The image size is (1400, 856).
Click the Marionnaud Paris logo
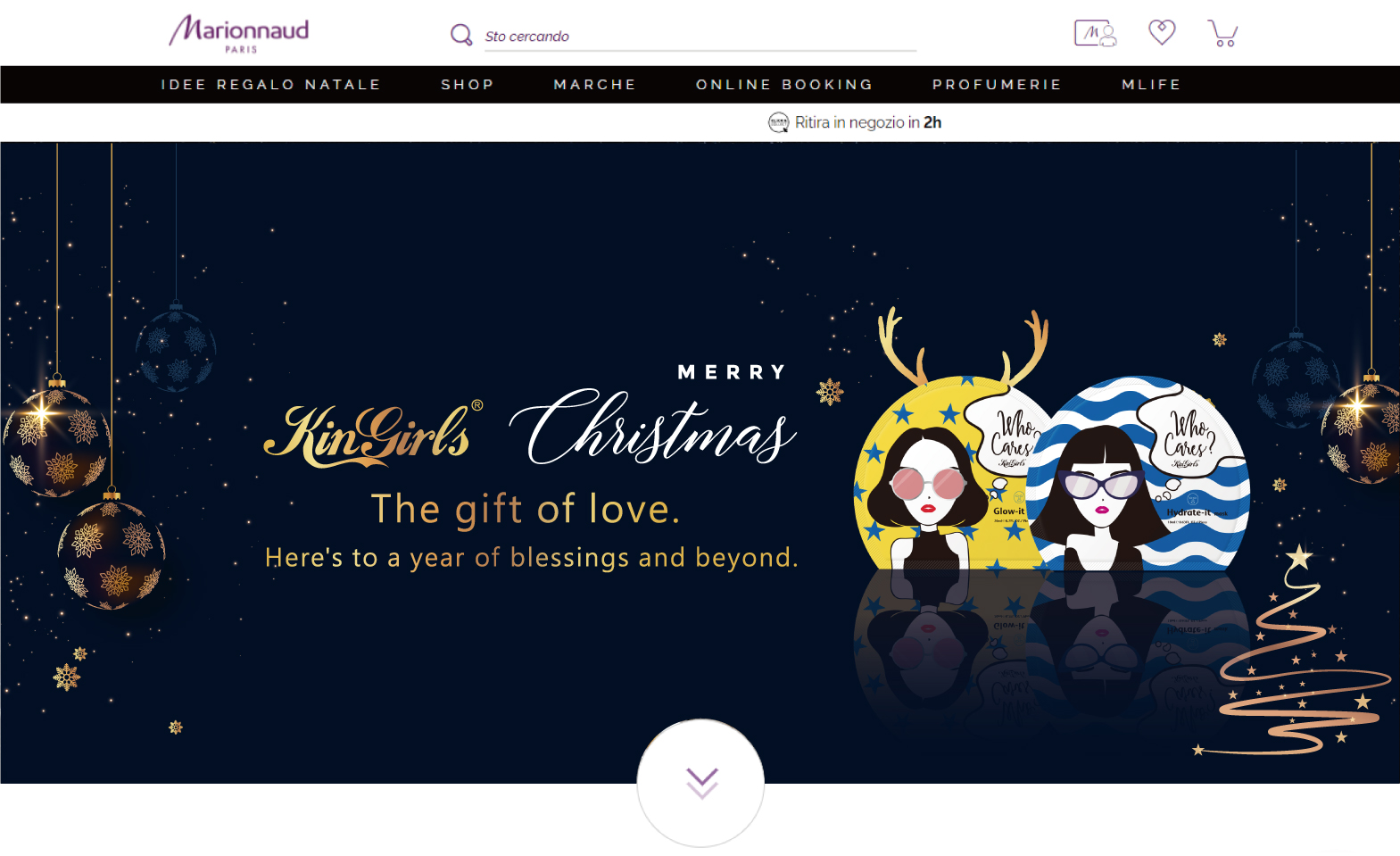click(239, 33)
